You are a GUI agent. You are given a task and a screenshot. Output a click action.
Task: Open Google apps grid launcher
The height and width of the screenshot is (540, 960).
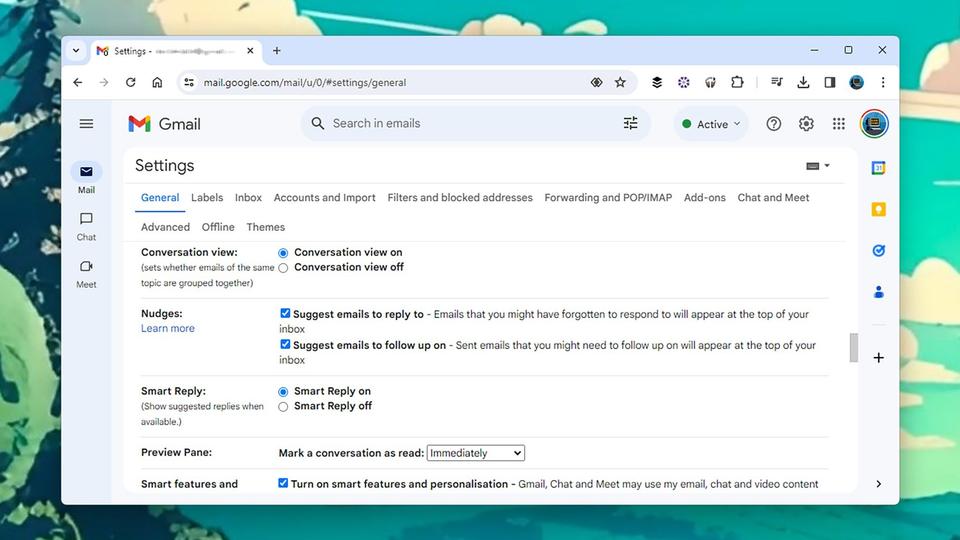pyautogui.click(x=838, y=124)
